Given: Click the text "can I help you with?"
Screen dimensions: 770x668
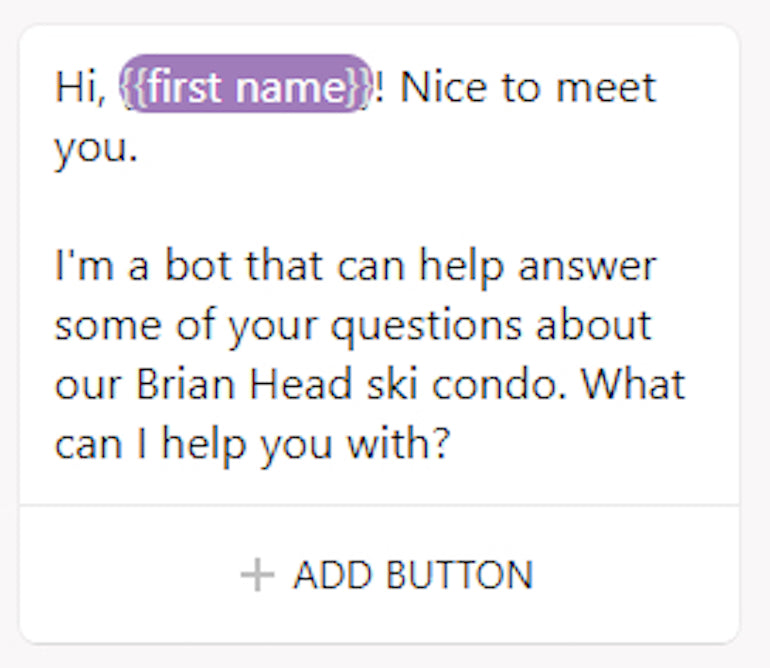Looking at the screenshot, I should pyautogui.click(x=249, y=444).
